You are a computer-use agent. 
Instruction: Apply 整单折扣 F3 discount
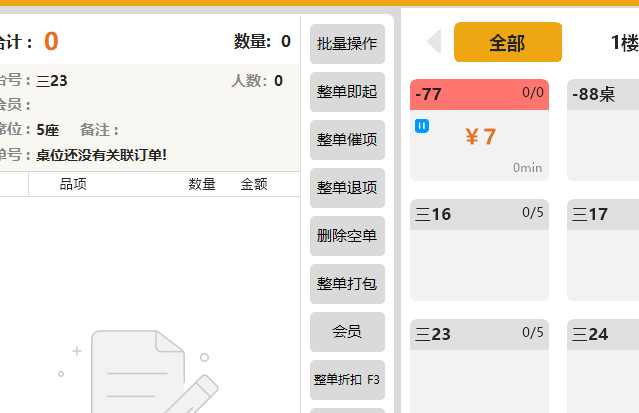tap(347, 379)
